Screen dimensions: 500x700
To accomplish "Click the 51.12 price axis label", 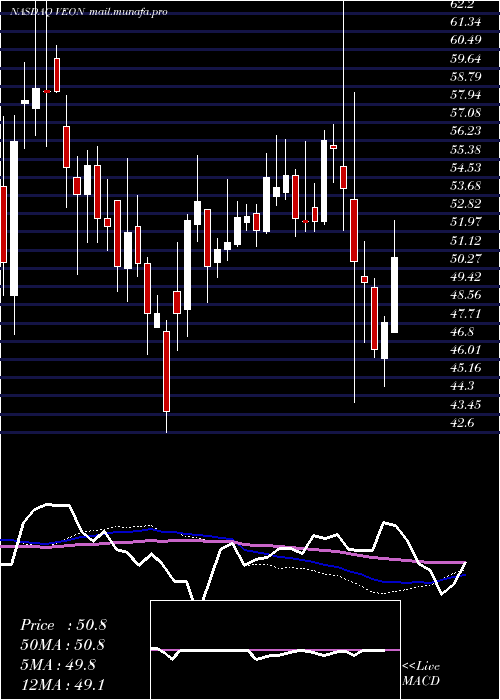I will click(x=466, y=241).
